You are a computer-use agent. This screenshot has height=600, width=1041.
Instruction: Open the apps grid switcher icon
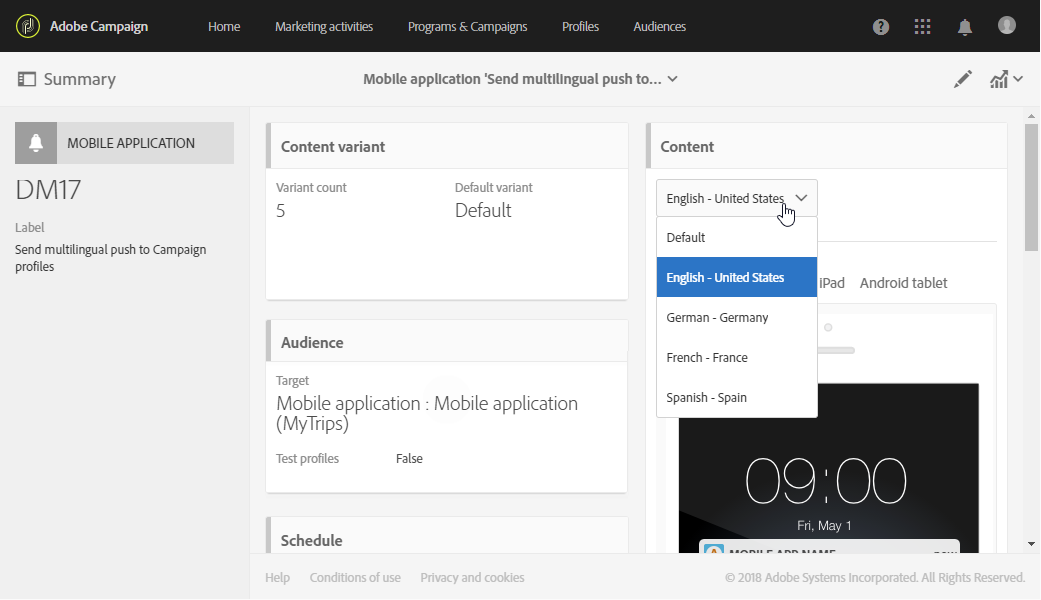[x=922, y=27]
